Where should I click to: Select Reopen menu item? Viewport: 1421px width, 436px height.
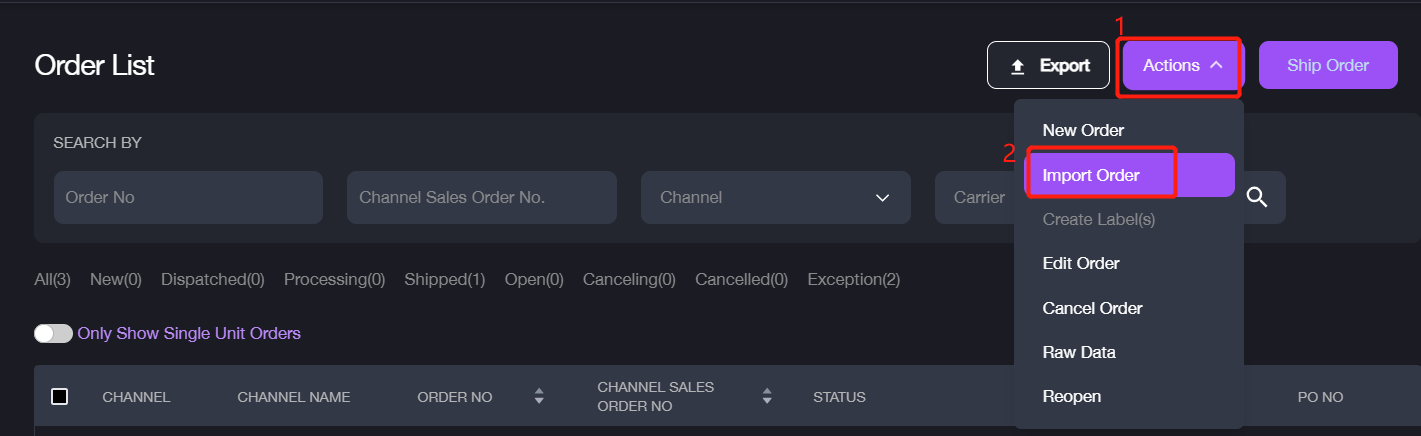click(x=1071, y=396)
